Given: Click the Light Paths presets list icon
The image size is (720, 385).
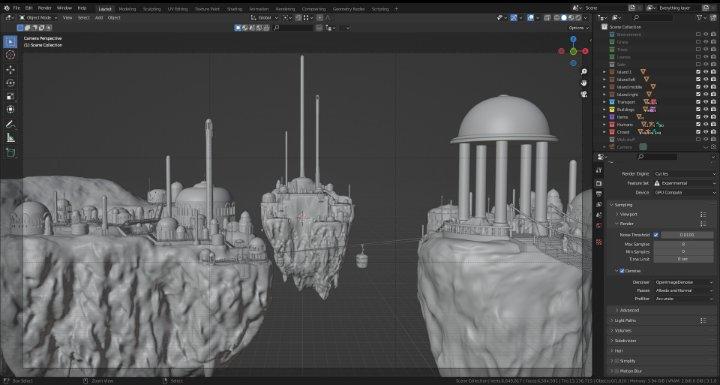Looking at the screenshot, I should click(x=703, y=320).
